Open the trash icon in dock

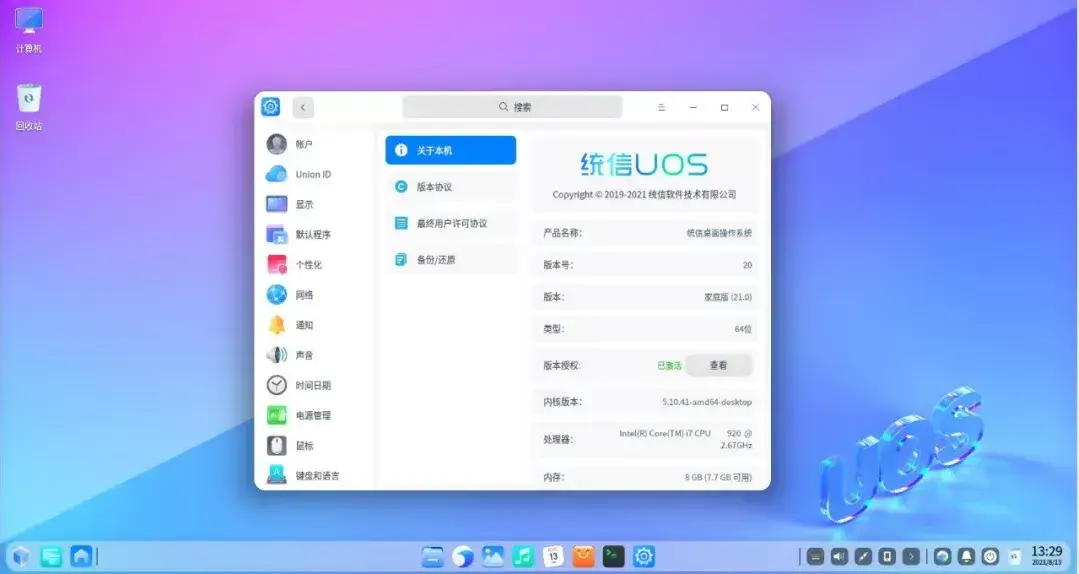click(x=1014, y=556)
